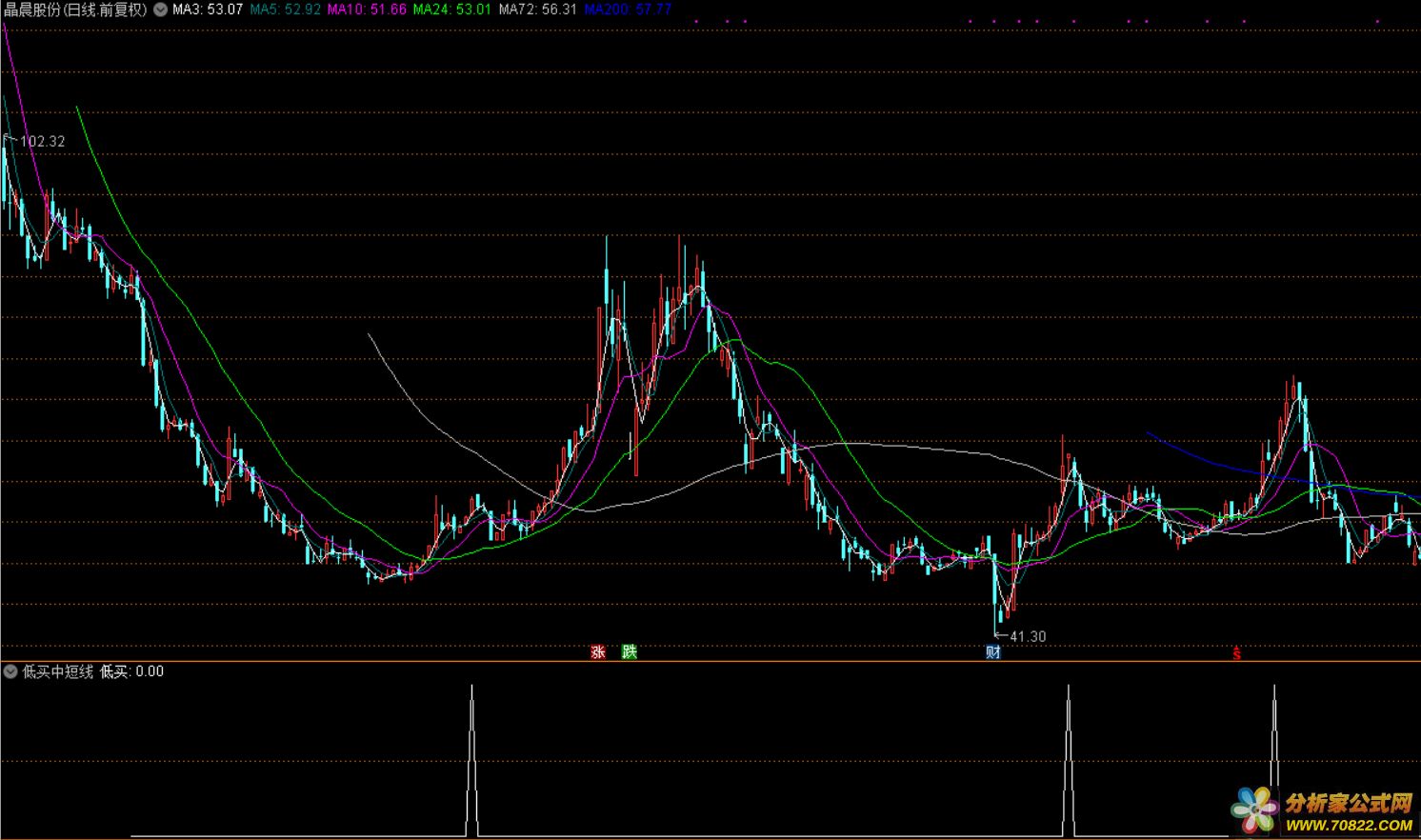
Task: Click the 41.30 low price label
Action: [x=1028, y=636]
